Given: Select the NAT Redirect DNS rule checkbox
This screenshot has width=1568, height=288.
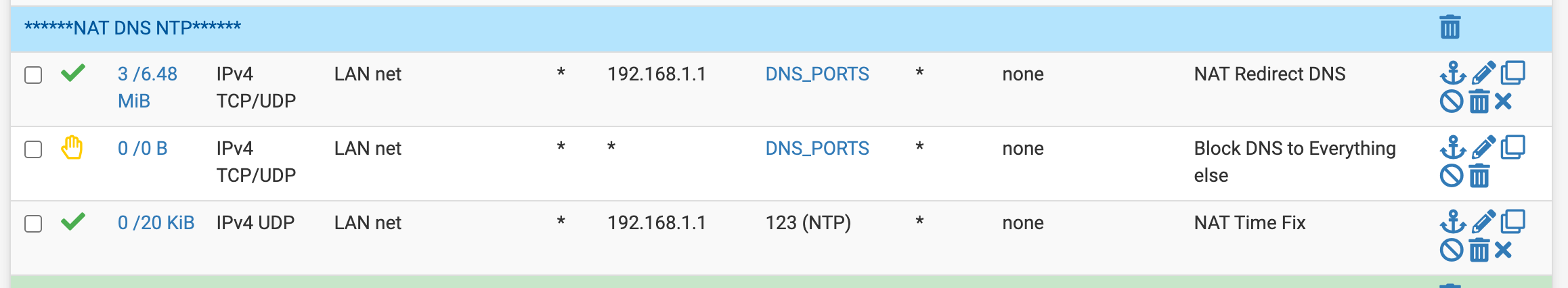Looking at the screenshot, I should tap(33, 75).
